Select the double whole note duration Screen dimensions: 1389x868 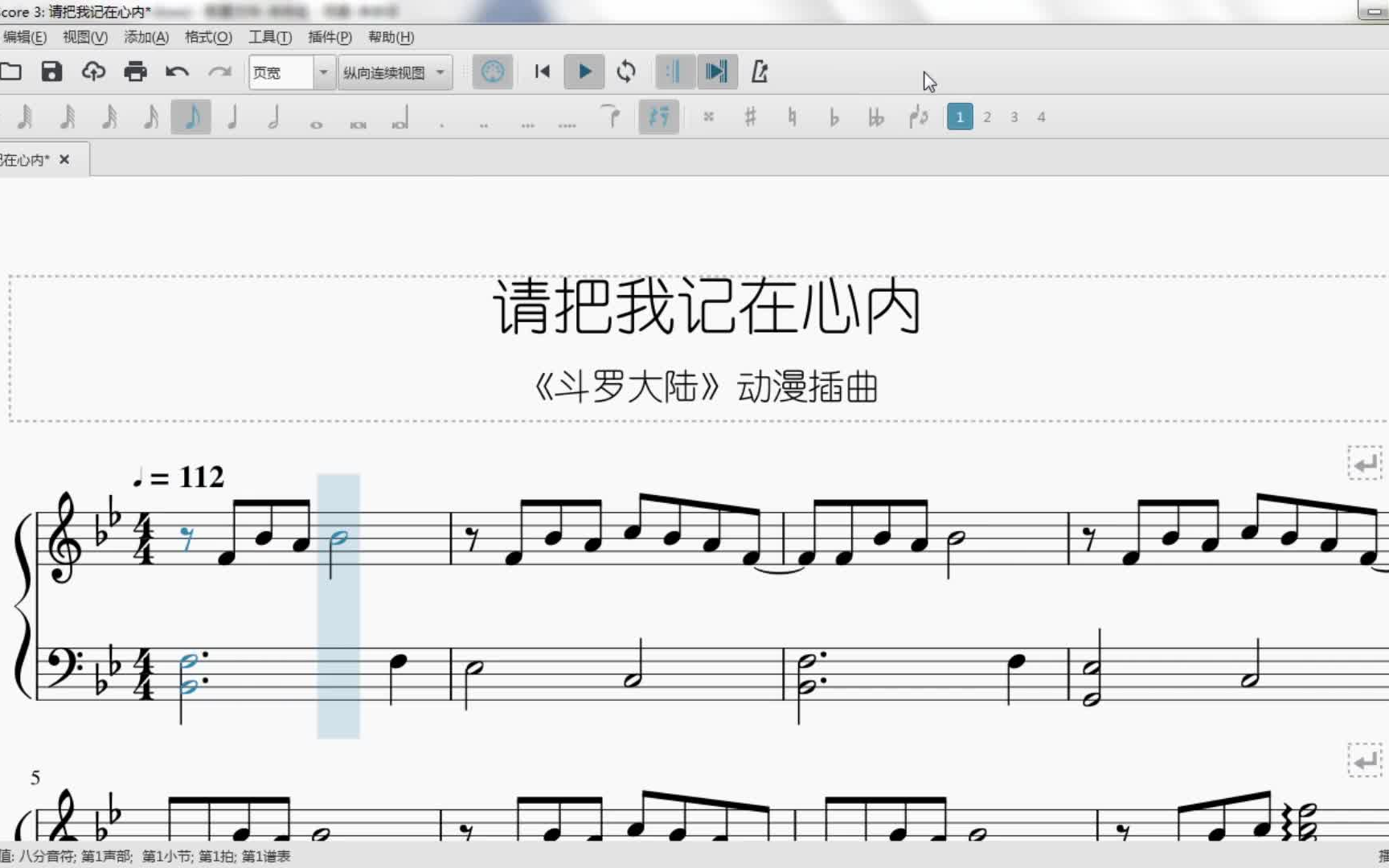tap(359, 124)
